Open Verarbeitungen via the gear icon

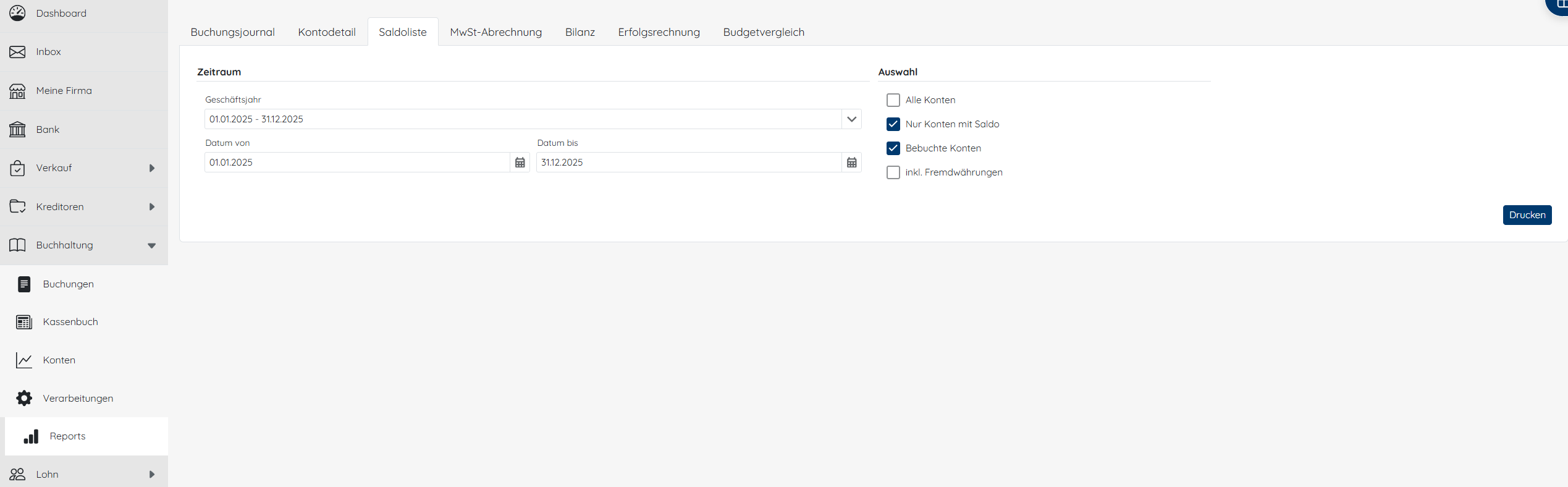click(x=24, y=398)
